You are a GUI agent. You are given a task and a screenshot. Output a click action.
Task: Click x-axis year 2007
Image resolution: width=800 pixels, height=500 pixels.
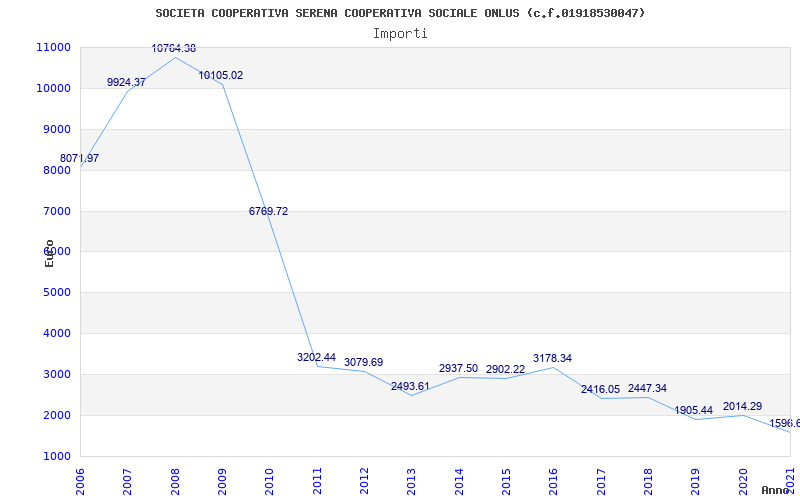pos(128,482)
